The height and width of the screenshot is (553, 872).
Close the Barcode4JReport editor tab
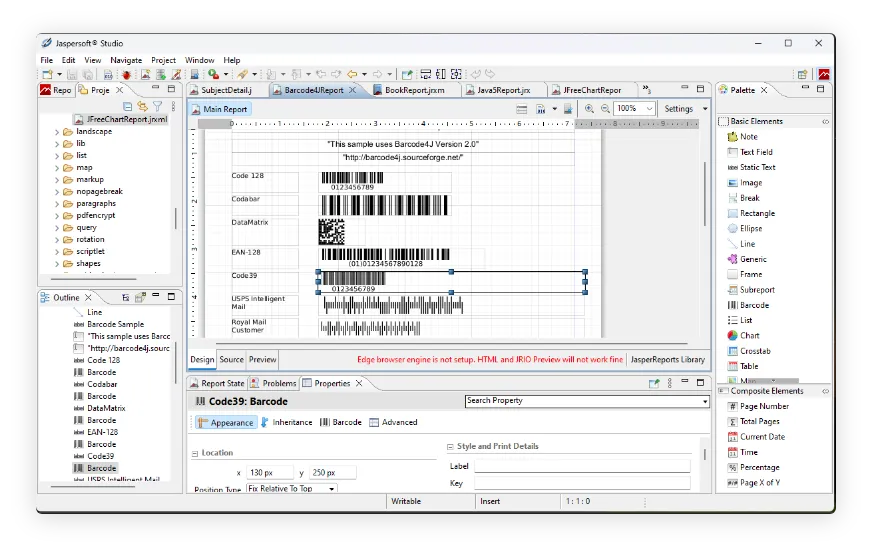click(353, 90)
